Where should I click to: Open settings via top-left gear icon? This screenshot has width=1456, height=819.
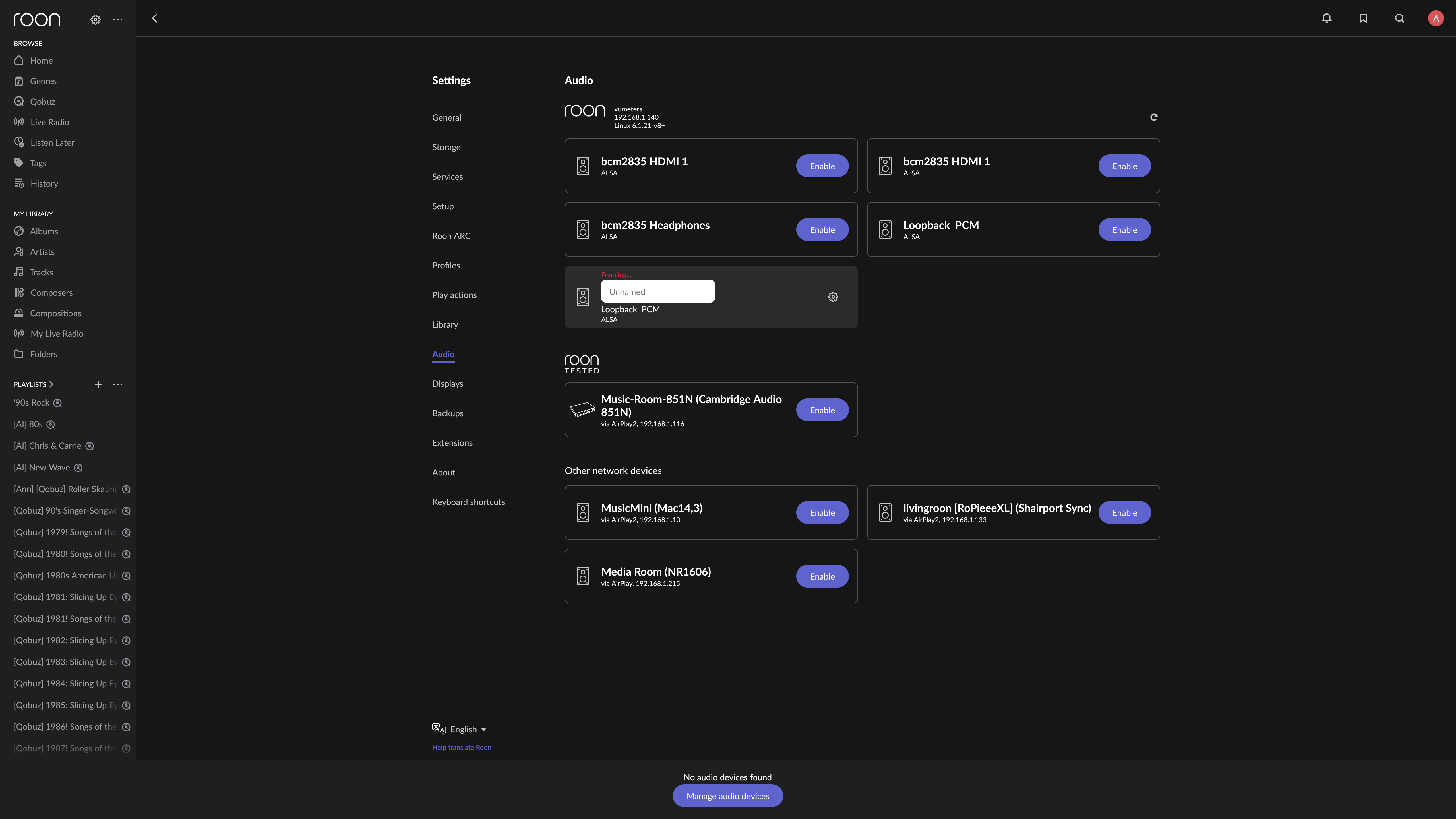click(96, 19)
